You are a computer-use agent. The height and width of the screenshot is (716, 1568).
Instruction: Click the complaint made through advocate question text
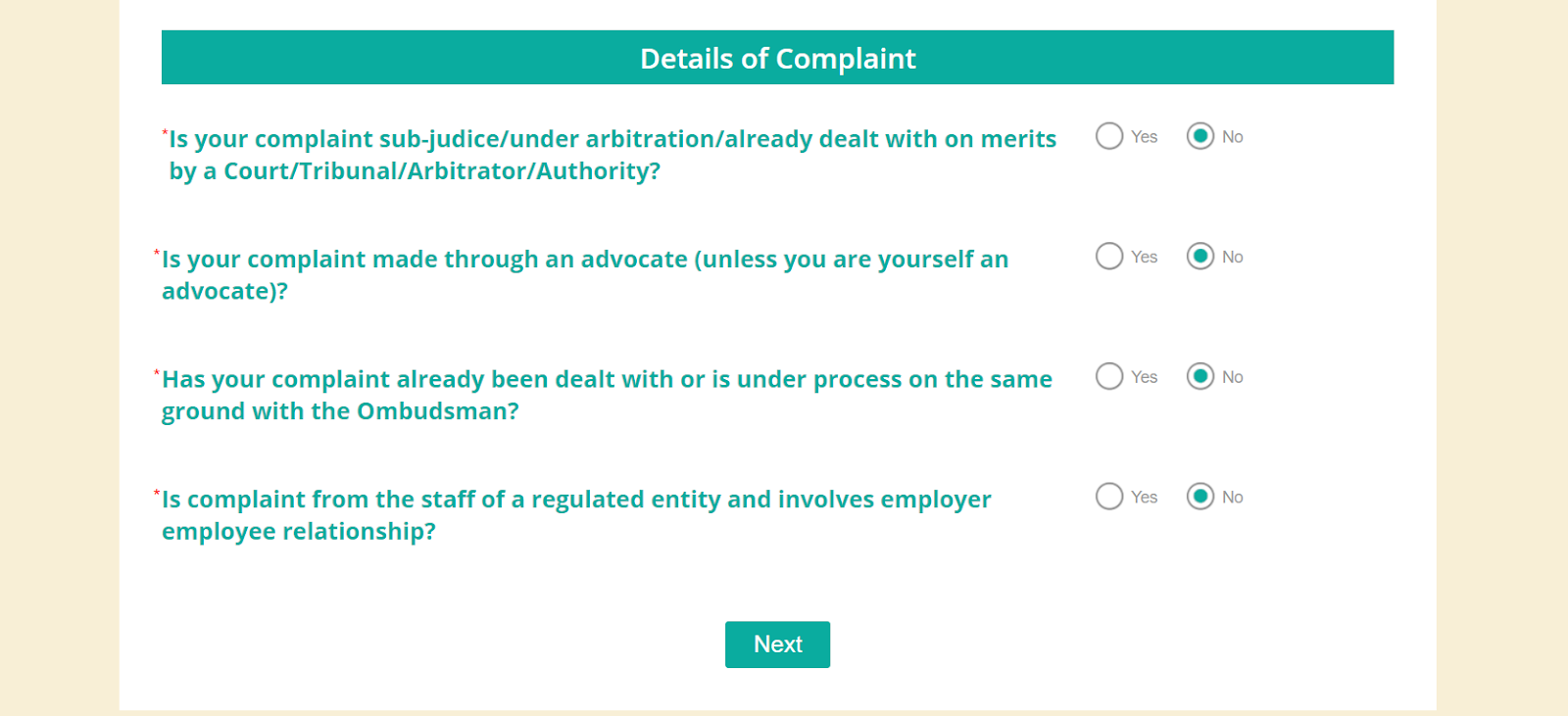(584, 274)
